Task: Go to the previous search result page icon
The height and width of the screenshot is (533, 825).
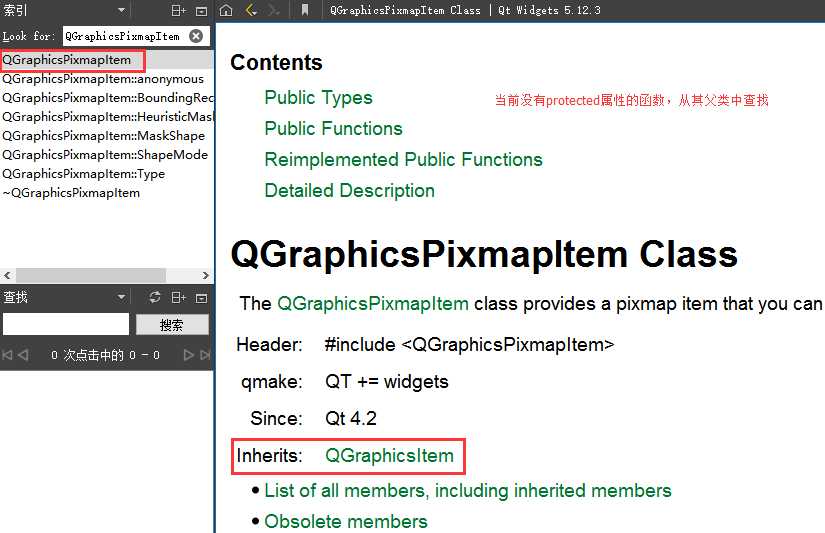Action: [23, 355]
